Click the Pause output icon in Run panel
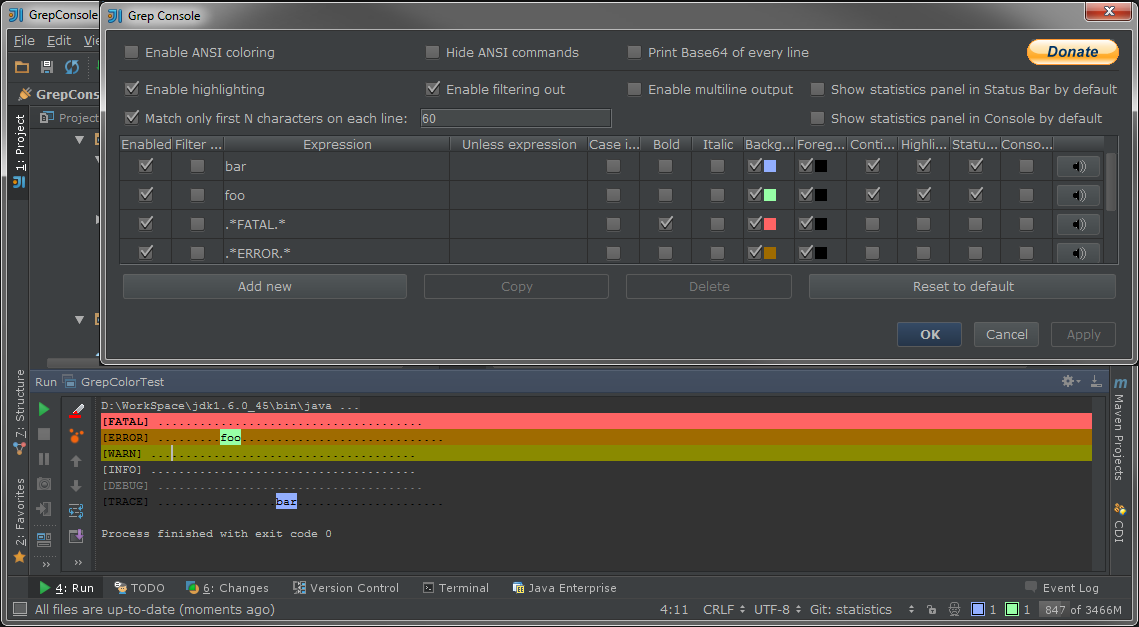This screenshot has width=1139, height=627. (x=44, y=458)
